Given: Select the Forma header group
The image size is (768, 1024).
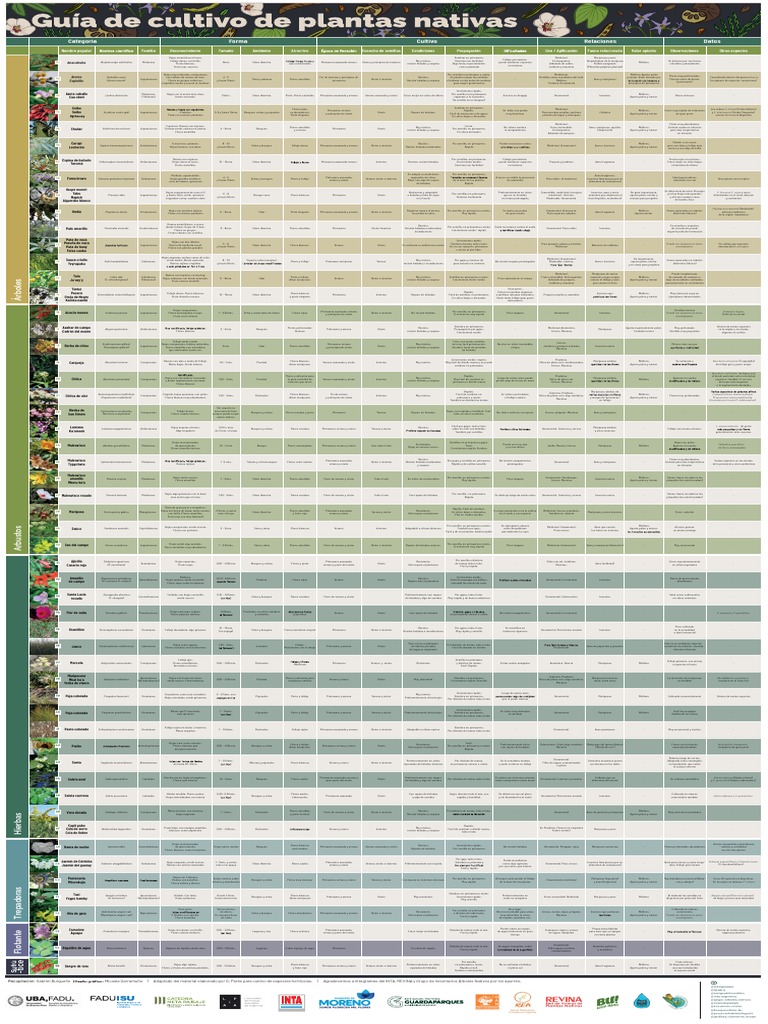Looking at the screenshot, I should click(x=238, y=41).
